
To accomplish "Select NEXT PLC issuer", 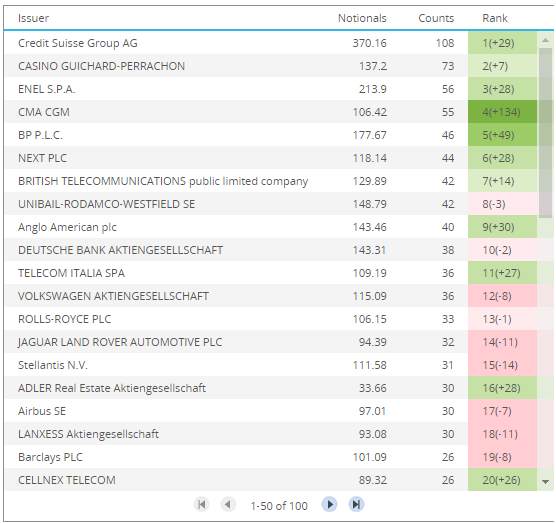I will [x=42, y=158].
